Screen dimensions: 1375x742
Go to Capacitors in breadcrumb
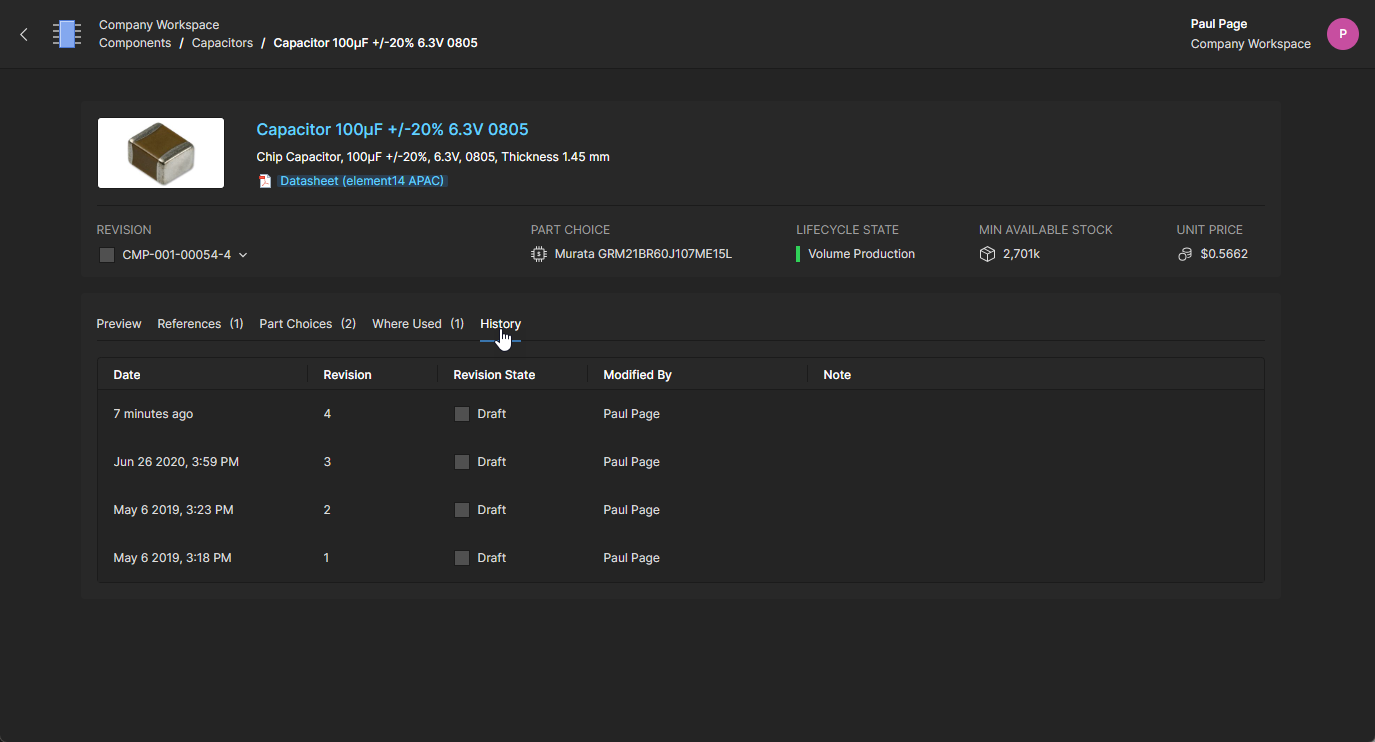[222, 43]
